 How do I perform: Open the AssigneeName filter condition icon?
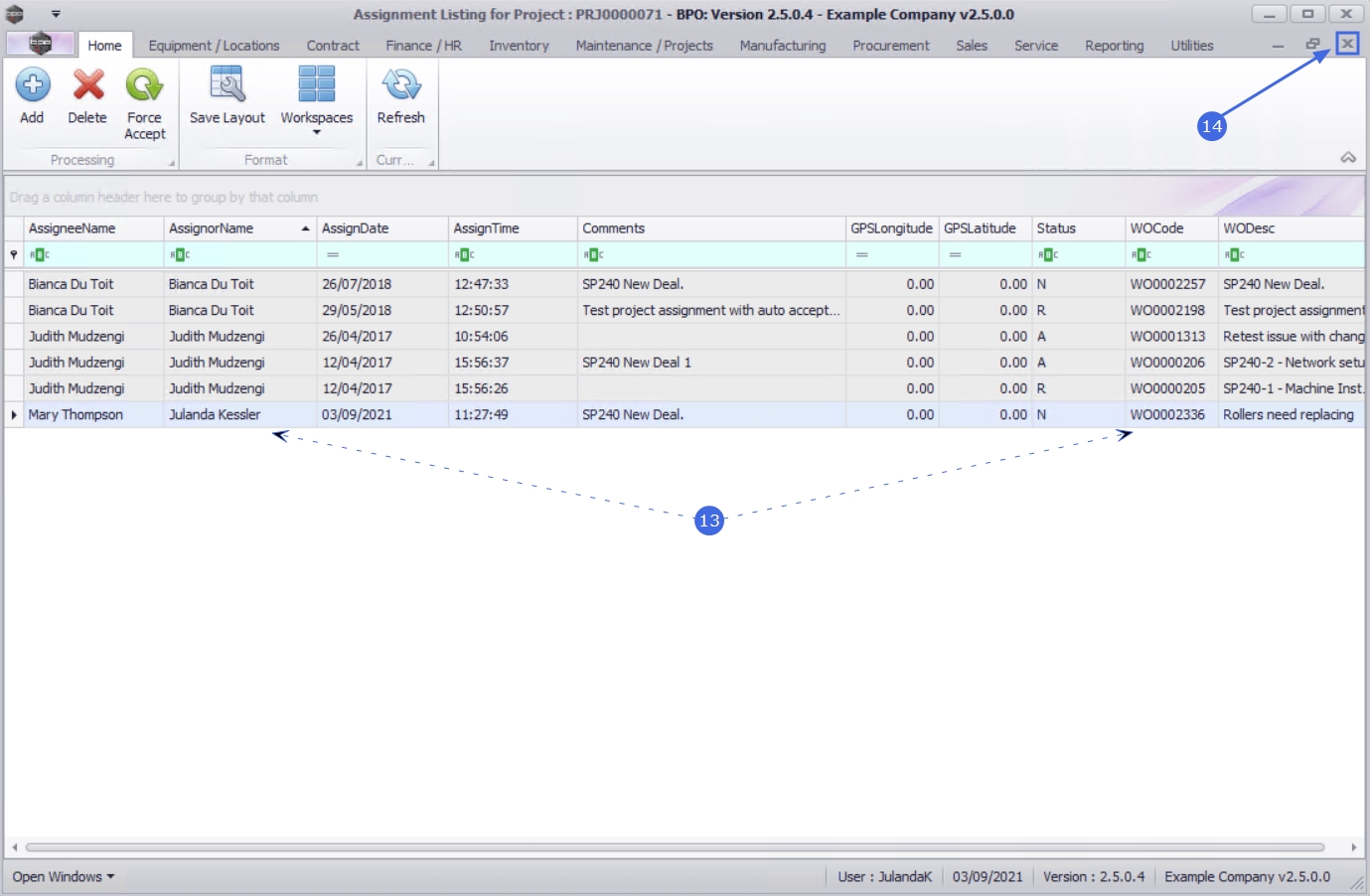tap(40, 255)
